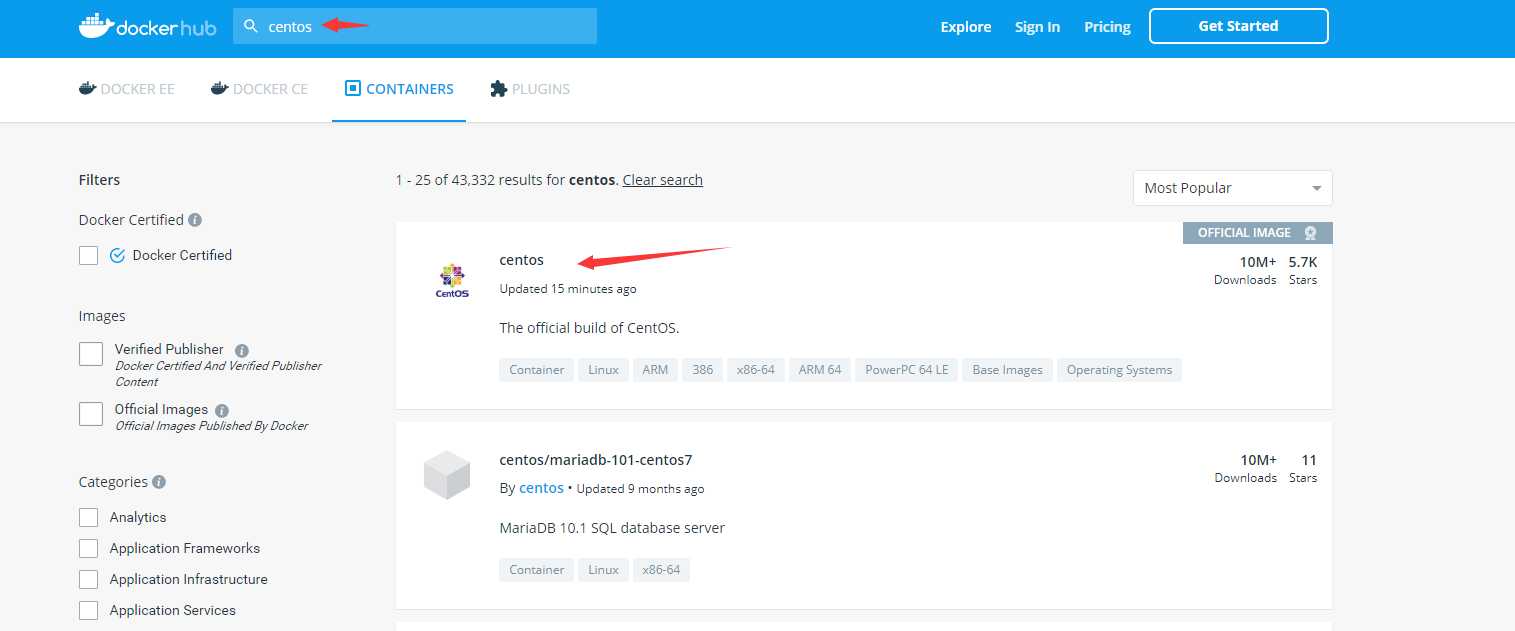Check the Application Infrastructure category

tap(89, 579)
